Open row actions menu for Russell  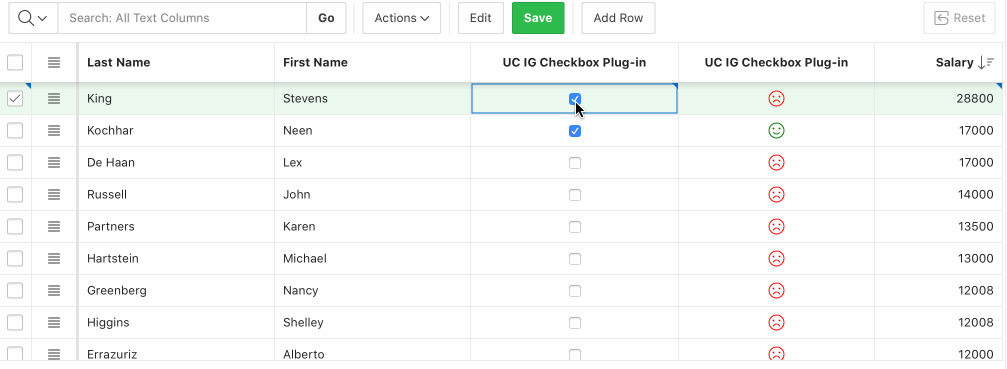tap(54, 194)
